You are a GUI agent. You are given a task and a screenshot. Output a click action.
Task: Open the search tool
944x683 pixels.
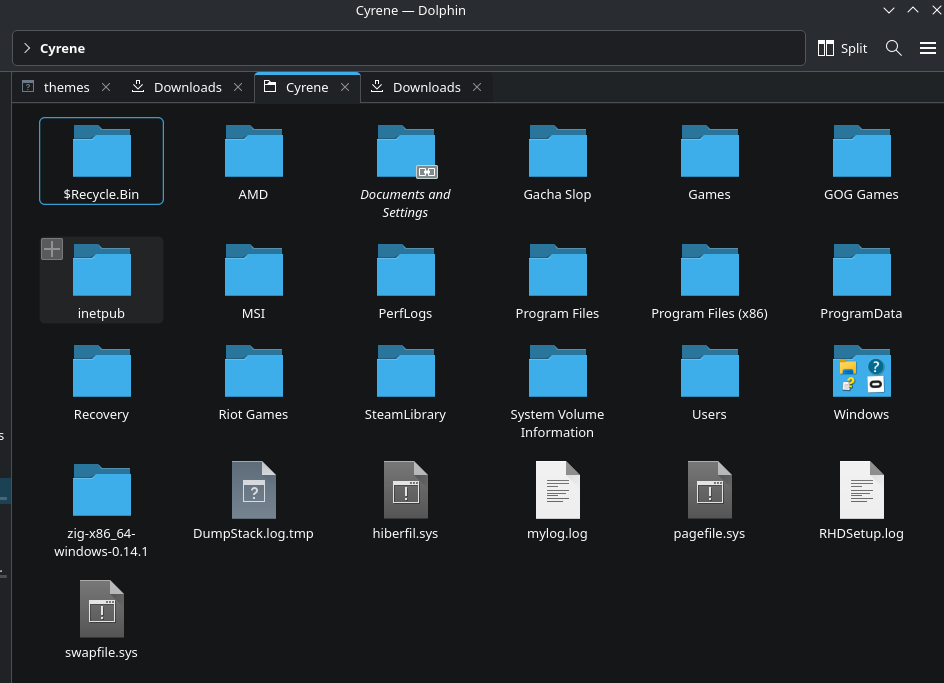893,48
